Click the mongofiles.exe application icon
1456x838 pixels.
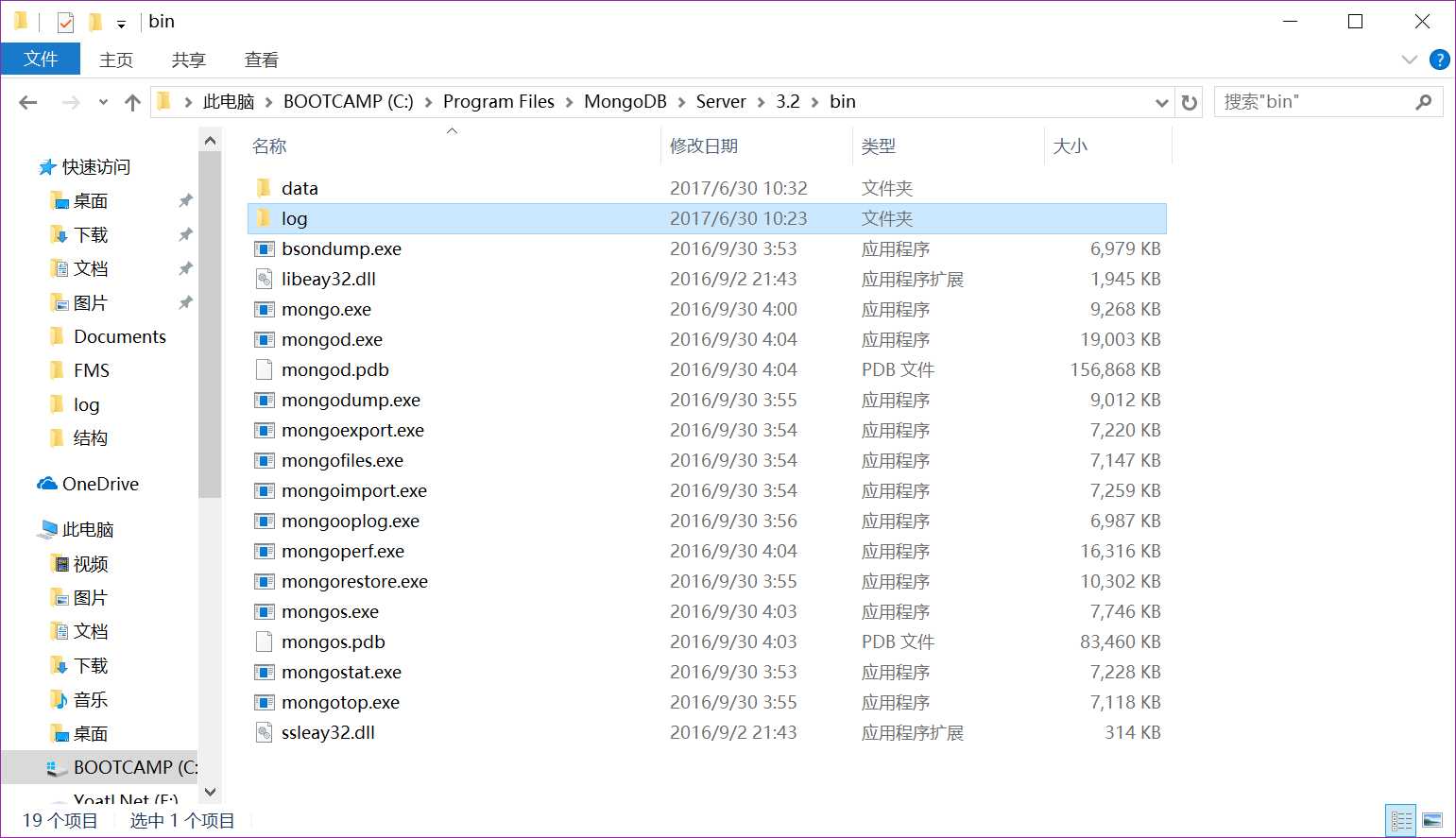pyautogui.click(x=265, y=460)
